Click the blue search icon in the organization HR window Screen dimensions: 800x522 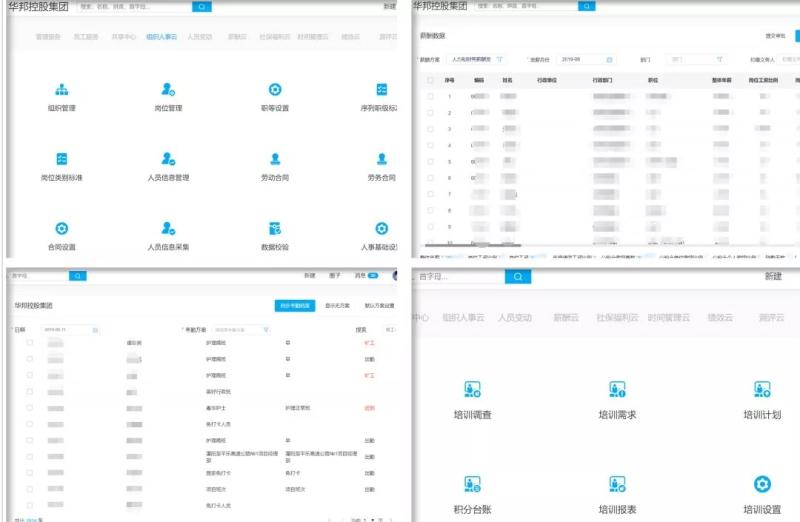pos(202,7)
